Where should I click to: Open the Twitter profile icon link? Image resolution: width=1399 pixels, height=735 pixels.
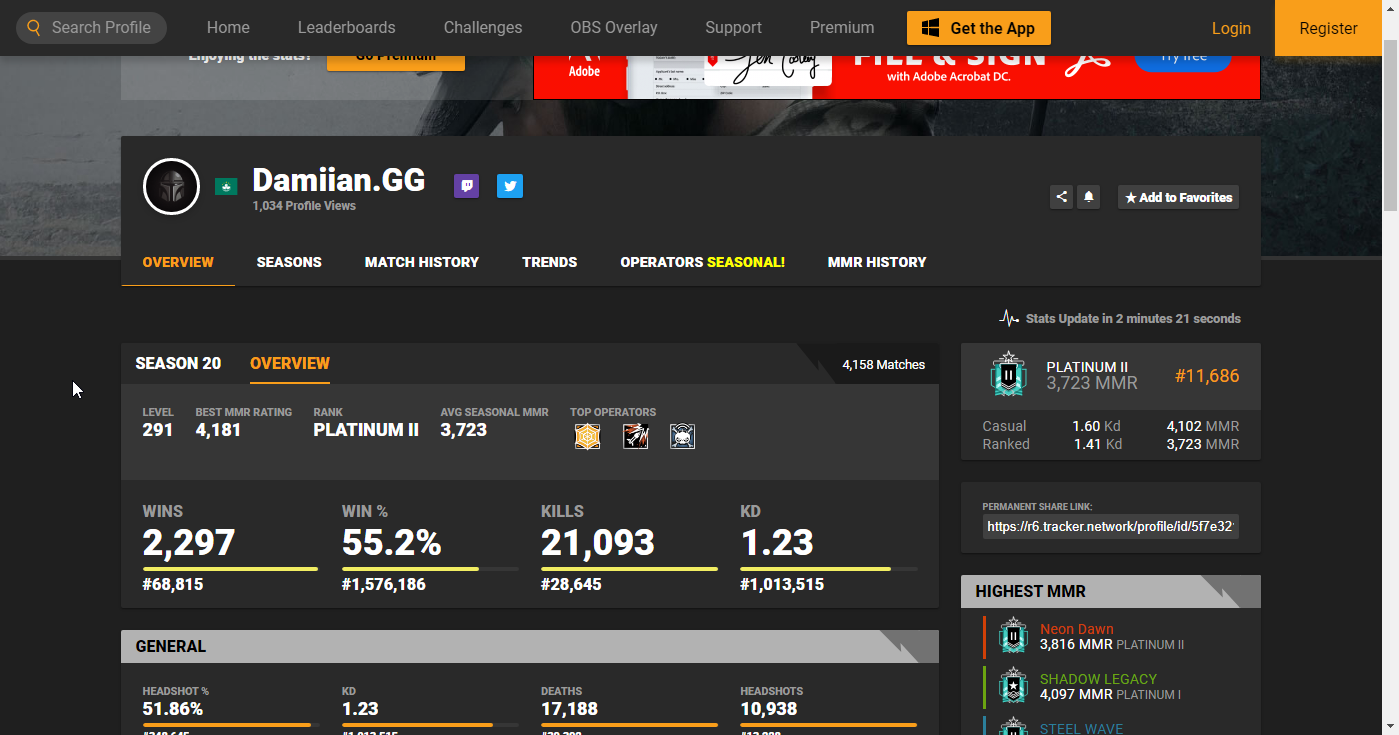pos(510,186)
